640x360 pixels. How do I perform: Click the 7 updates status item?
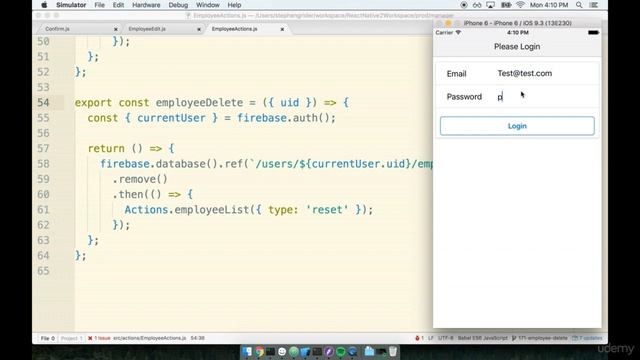click(587, 338)
